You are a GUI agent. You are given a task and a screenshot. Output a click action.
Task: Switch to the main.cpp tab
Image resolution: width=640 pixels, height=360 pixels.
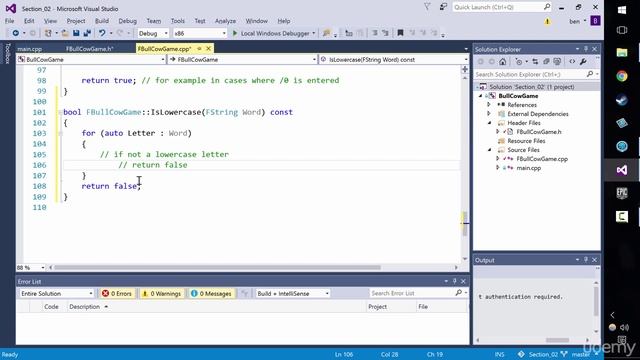coord(30,49)
